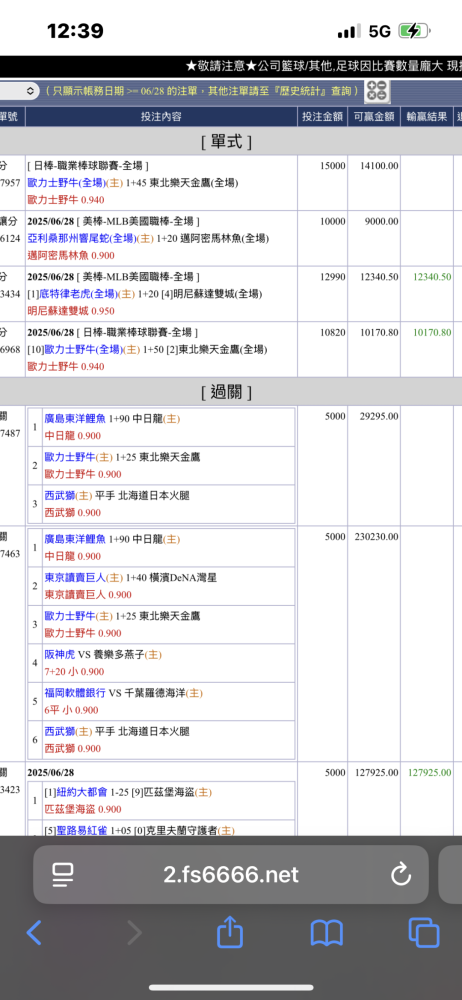
Task: Open the page format menu icon
Action: point(63,874)
